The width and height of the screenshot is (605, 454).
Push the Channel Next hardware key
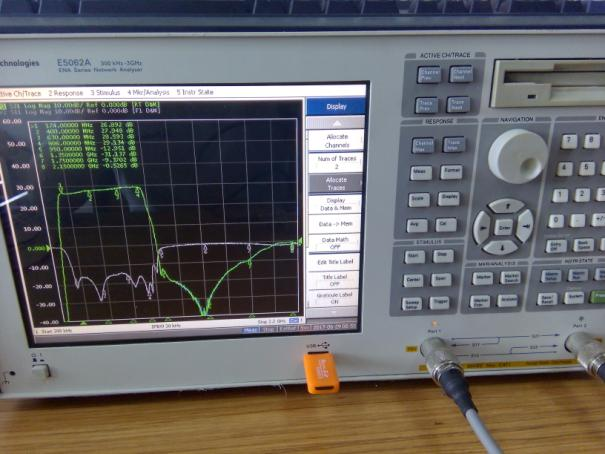pyautogui.click(x=461, y=73)
